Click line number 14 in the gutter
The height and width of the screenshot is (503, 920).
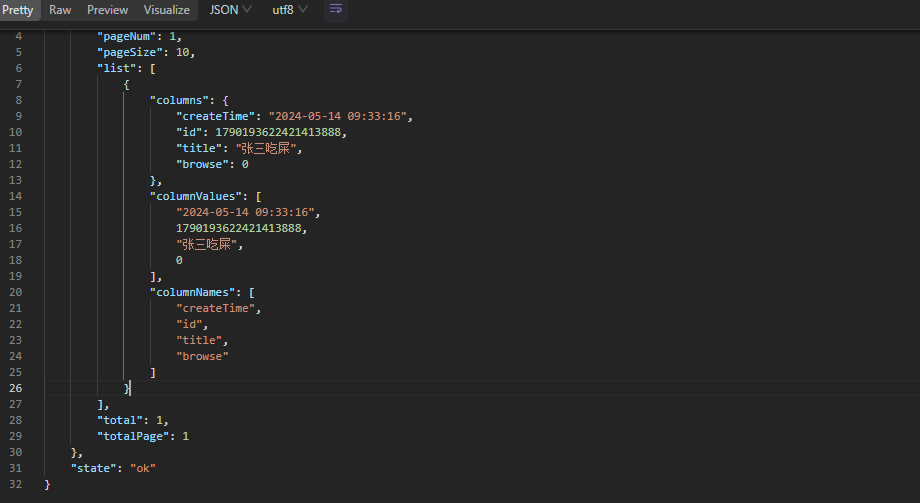click(x=16, y=196)
